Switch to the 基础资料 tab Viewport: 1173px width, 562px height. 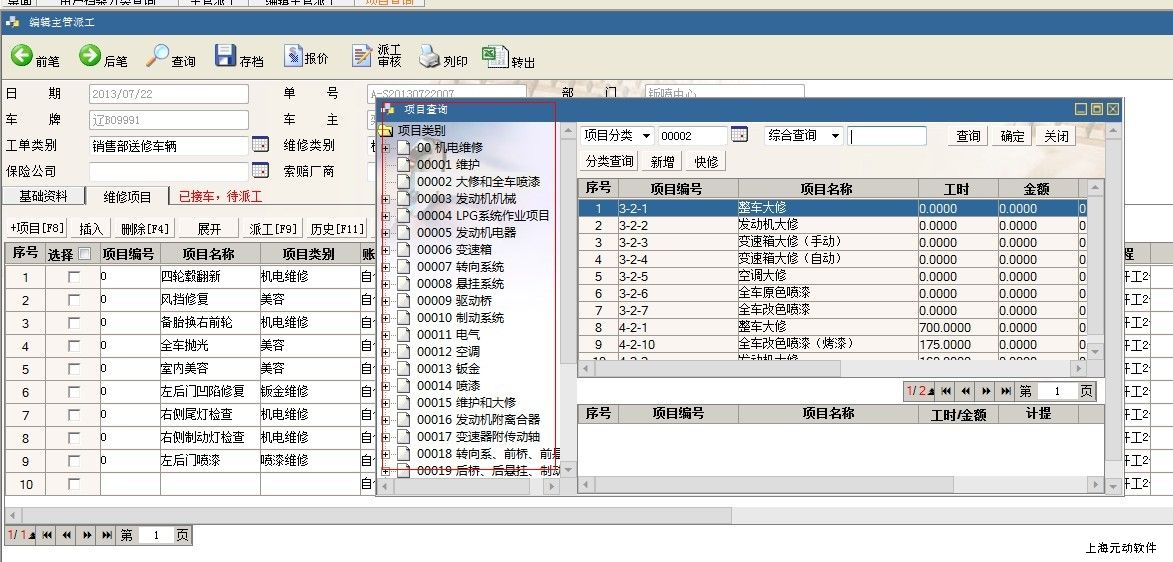coord(44,196)
